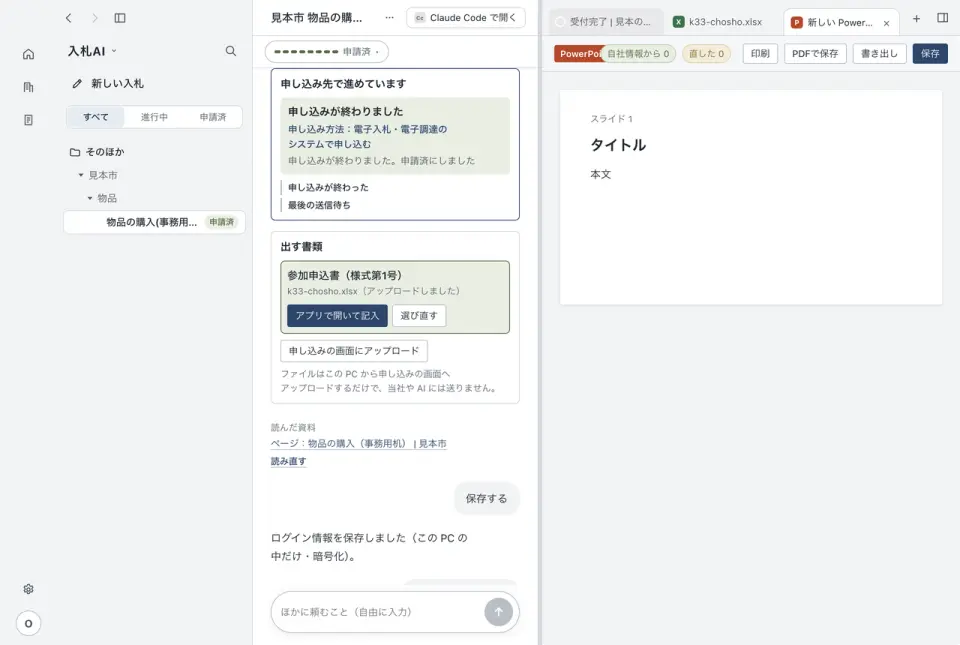Screen dimensions: 960x645
Task: Click the 書き出し button
Action: [x=879, y=54]
